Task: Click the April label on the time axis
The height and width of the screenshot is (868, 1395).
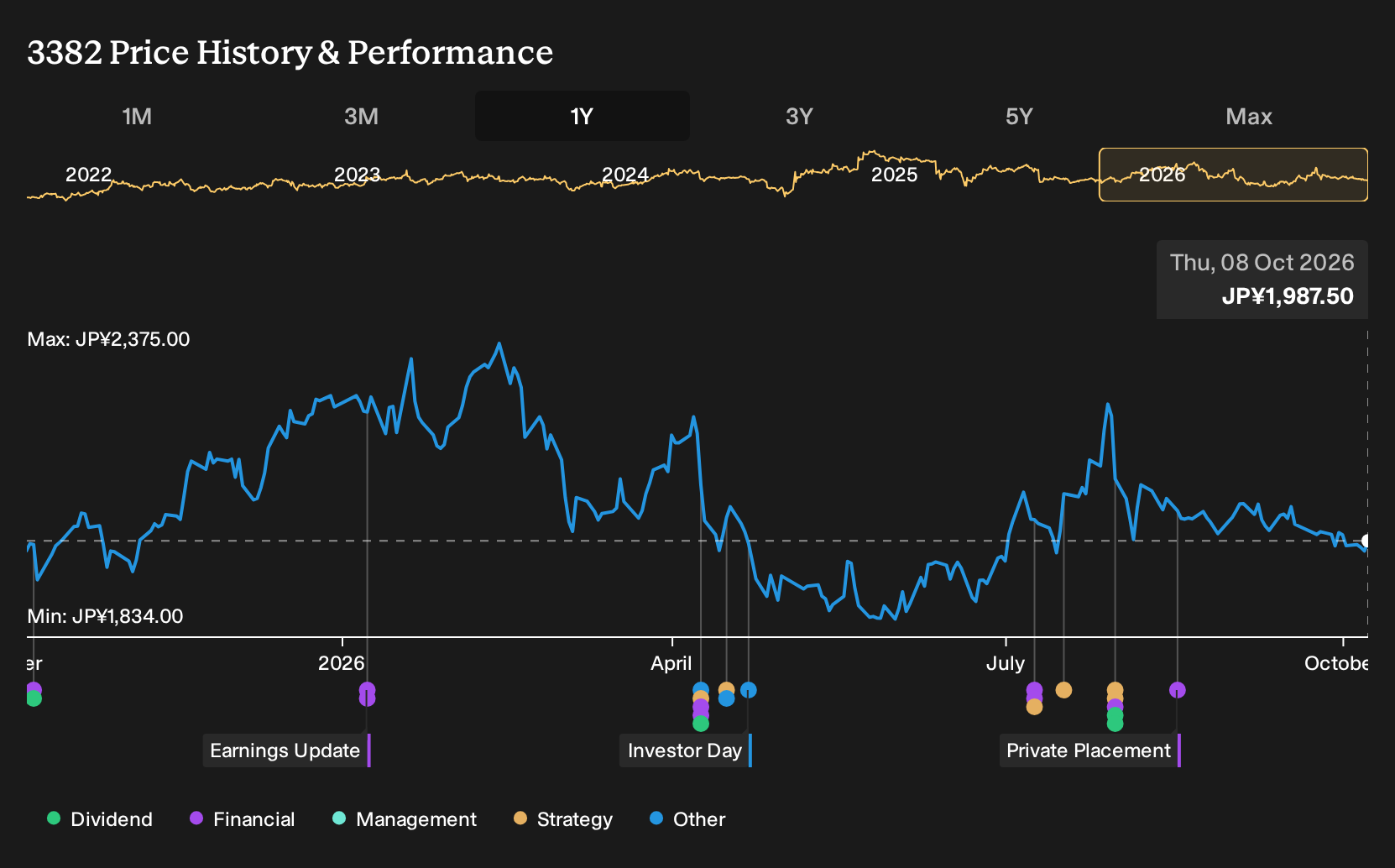Action: (x=671, y=663)
